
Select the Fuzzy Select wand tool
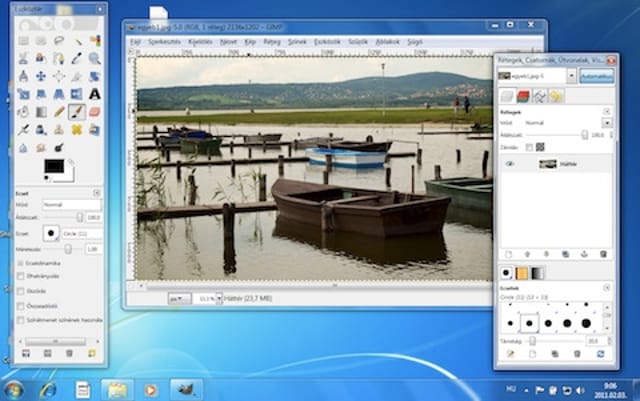77,40
